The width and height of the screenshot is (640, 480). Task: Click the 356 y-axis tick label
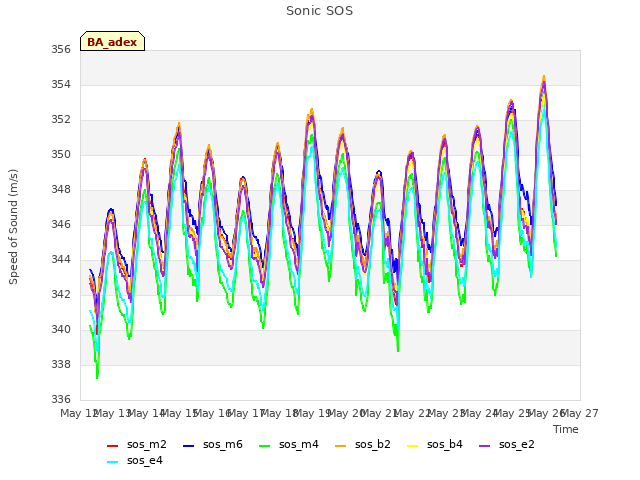coord(61,49)
